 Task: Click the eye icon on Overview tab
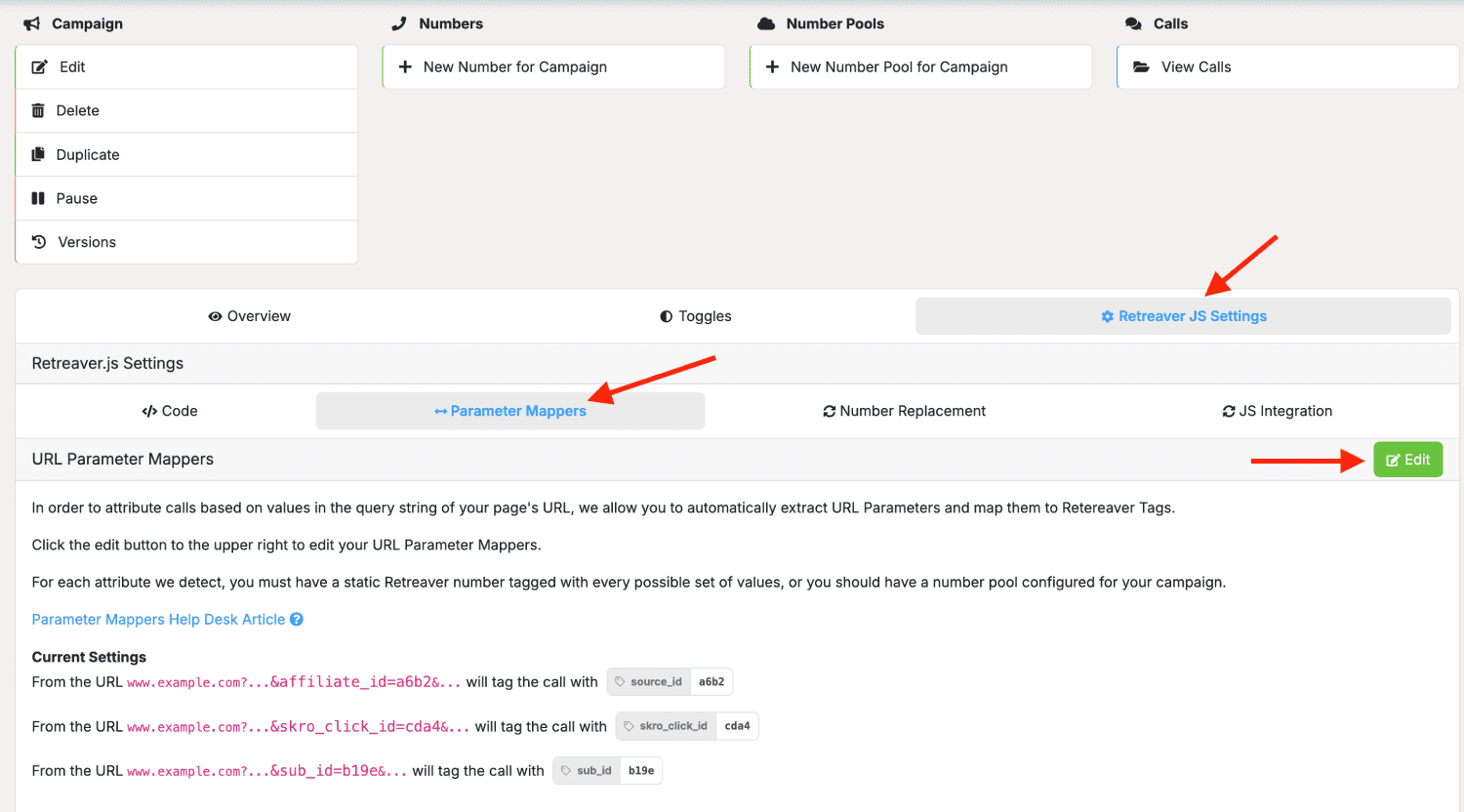tap(215, 316)
